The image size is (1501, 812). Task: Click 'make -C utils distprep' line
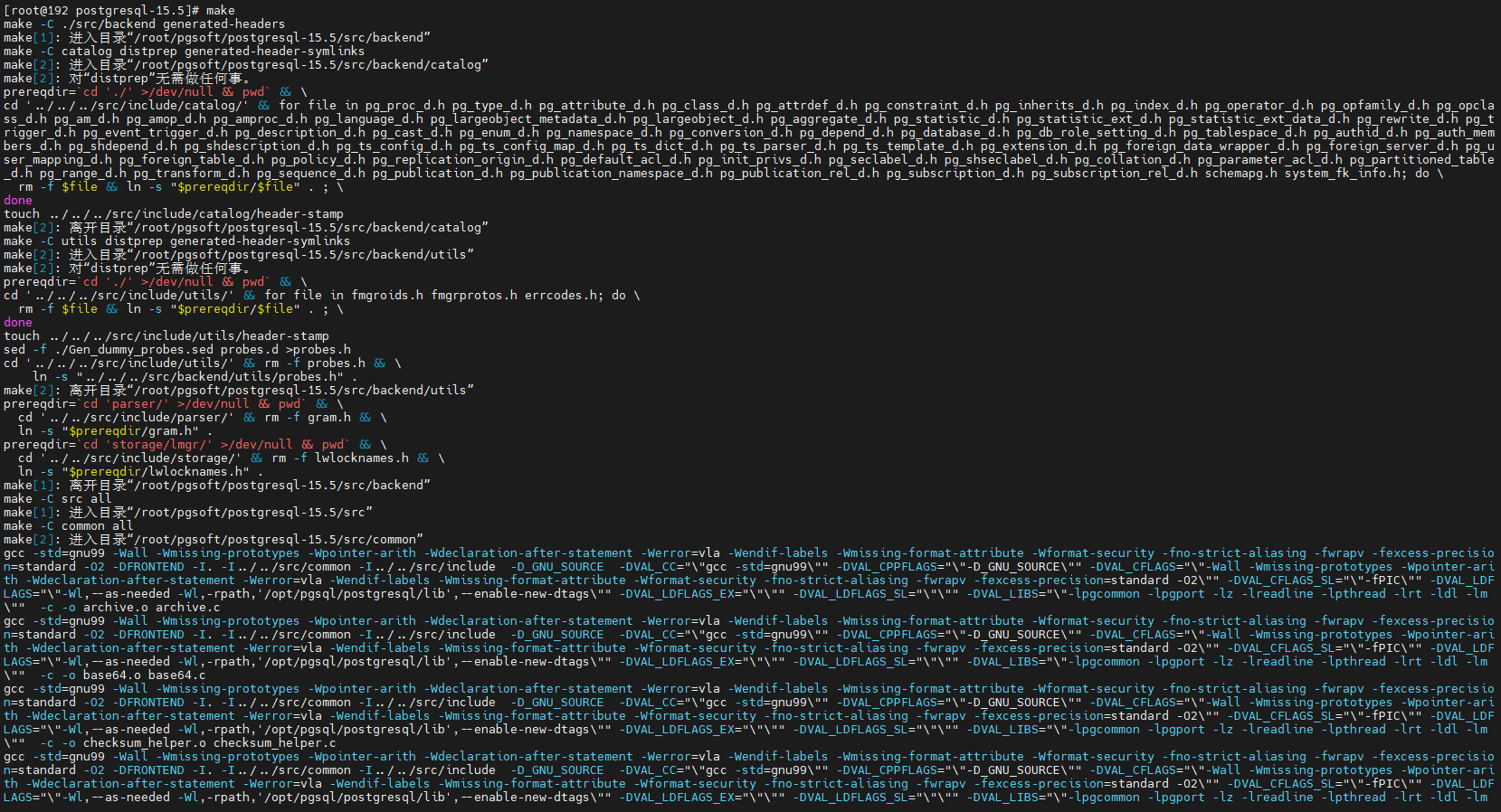click(176, 241)
